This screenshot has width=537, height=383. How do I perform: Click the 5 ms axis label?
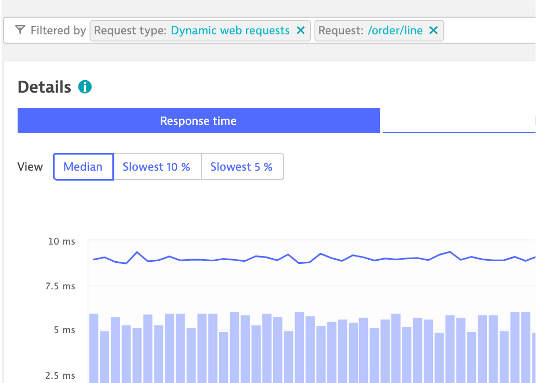64,330
